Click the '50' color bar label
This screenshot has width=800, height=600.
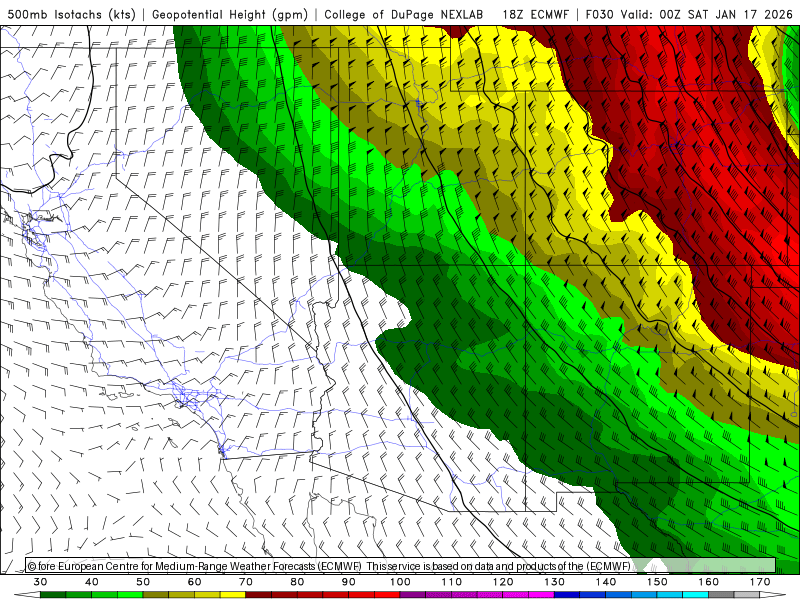(143, 582)
